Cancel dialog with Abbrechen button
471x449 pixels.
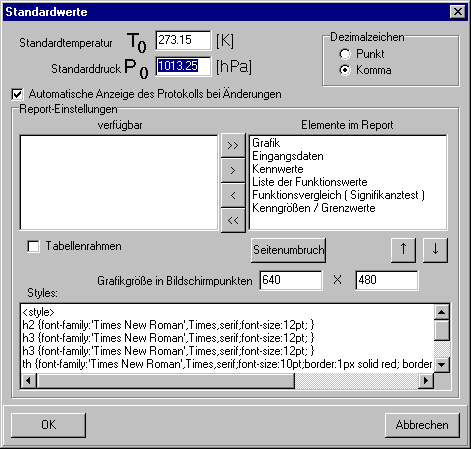pos(422,425)
